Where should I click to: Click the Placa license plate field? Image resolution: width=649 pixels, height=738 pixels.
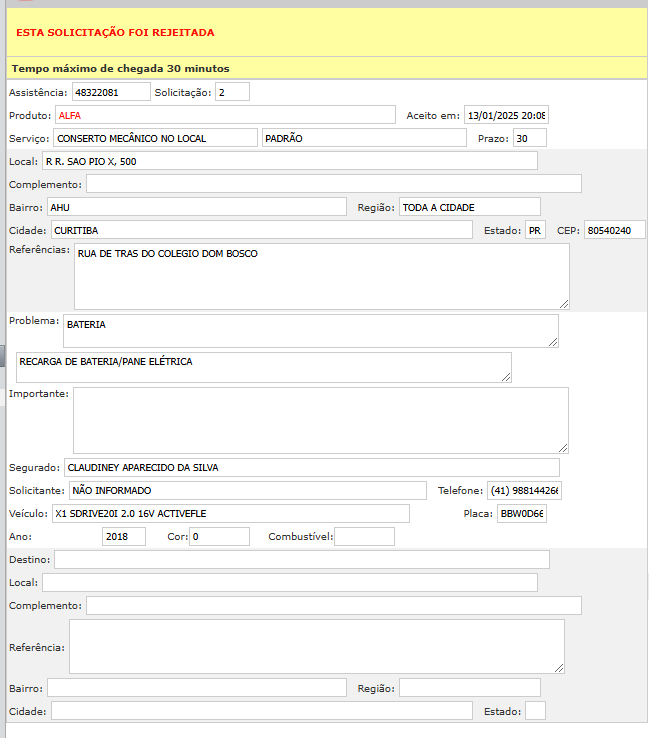[521, 513]
